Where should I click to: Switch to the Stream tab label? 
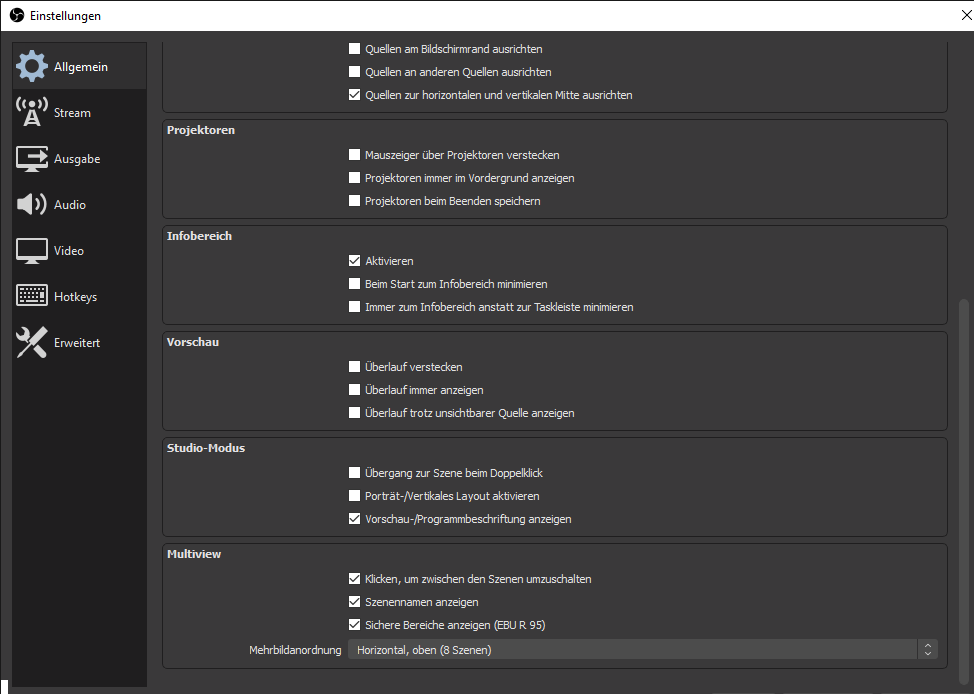pyautogui.click(x=72, y=113)
